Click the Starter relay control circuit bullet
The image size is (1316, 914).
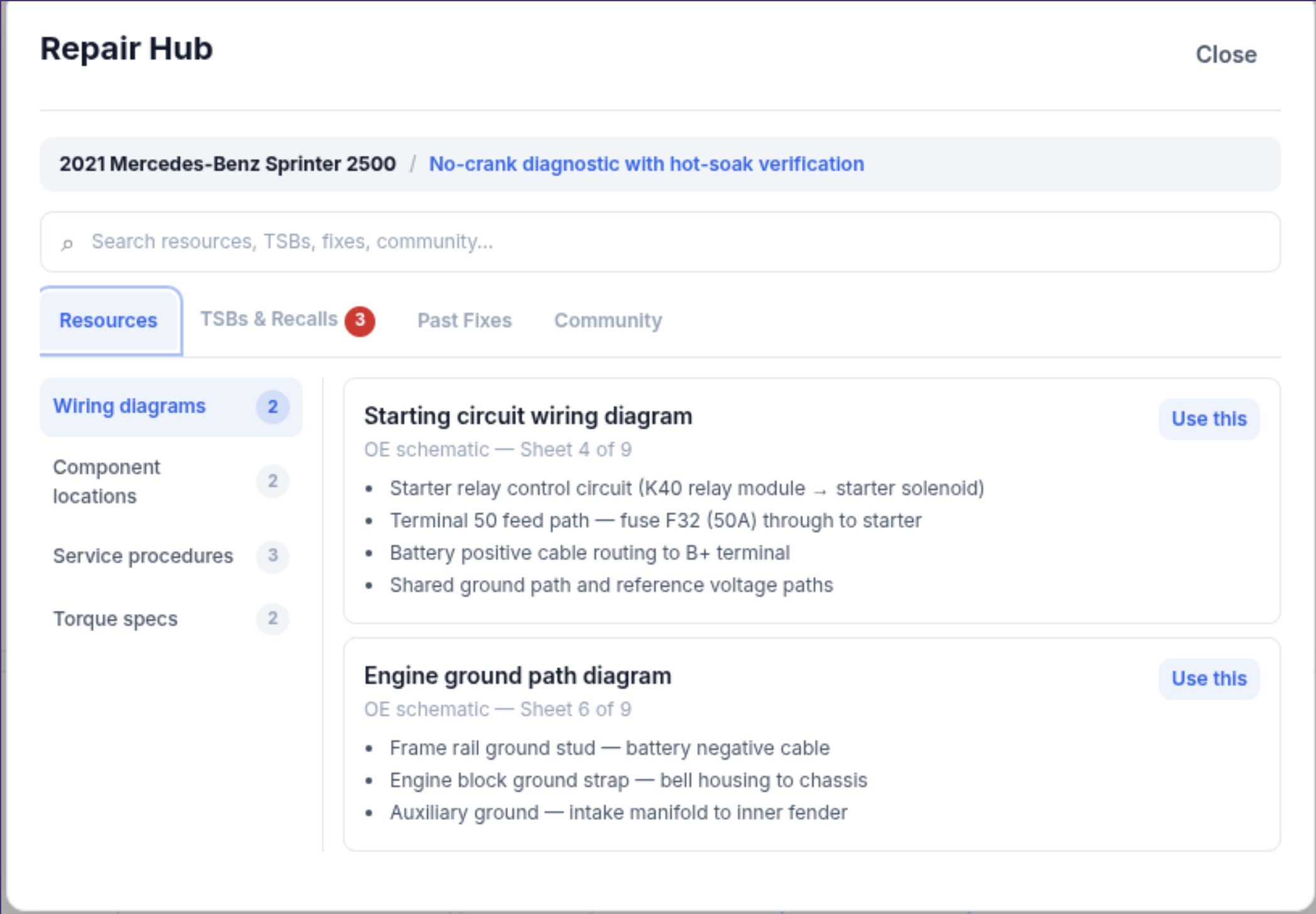687,488
